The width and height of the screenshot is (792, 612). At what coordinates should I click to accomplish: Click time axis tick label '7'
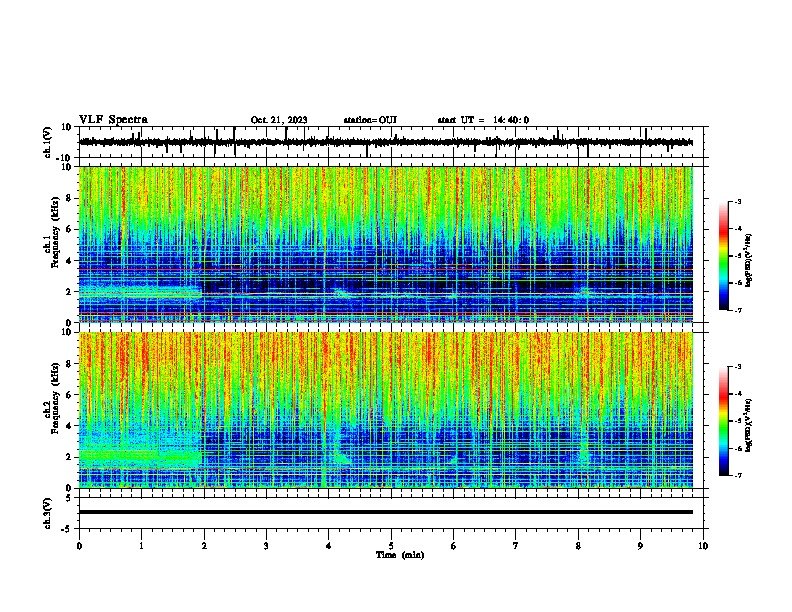point(516,546)
